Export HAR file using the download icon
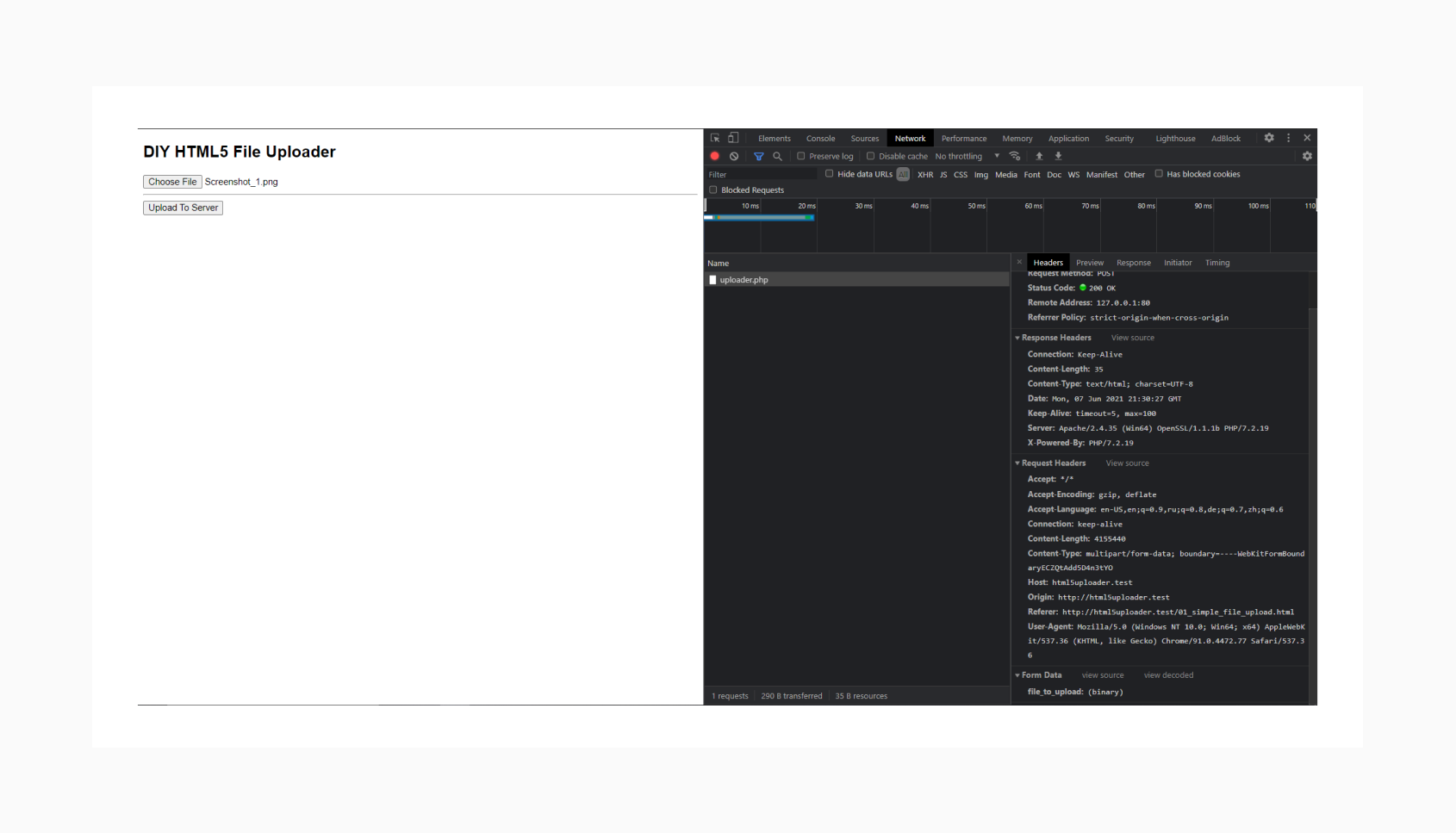The width and height of the screenshot is (1456, 833). [1058, 156]
